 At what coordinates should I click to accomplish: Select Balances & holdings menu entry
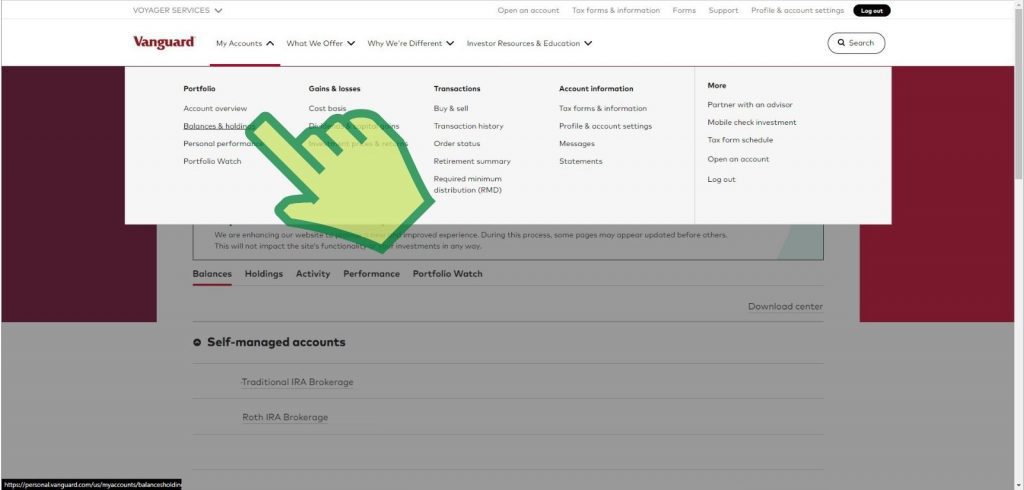[219, 126]
